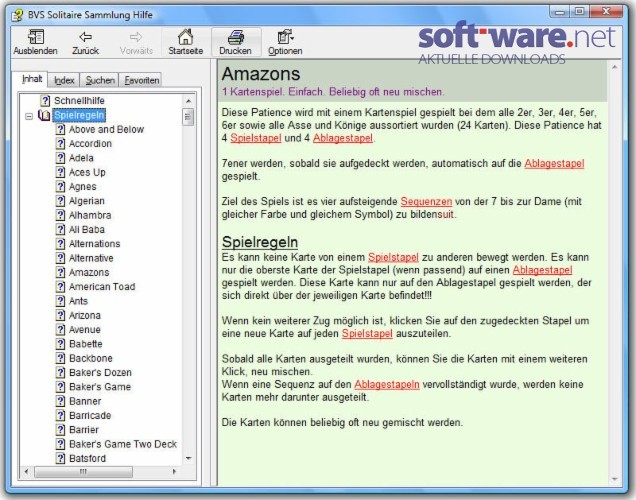Click the question icon beside Aces Up

pyautogui.click(x=60, y=172)
